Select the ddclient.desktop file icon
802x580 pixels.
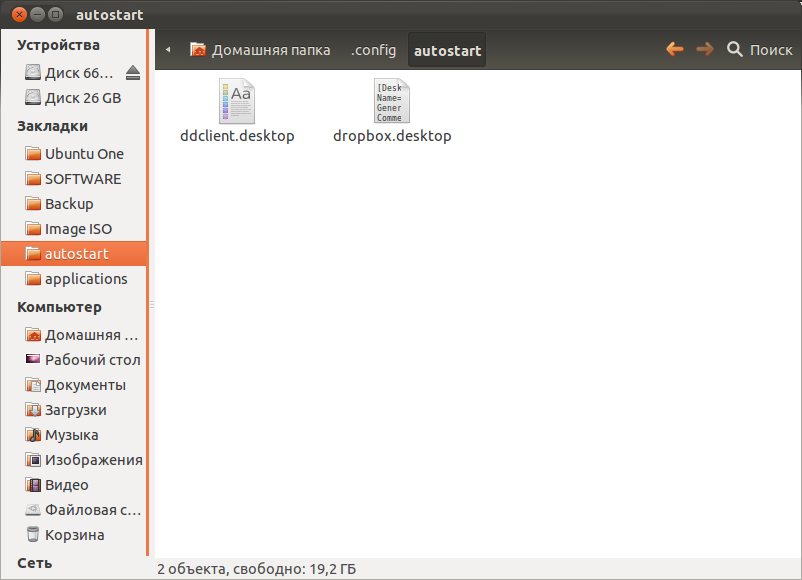tap(237, 101)
